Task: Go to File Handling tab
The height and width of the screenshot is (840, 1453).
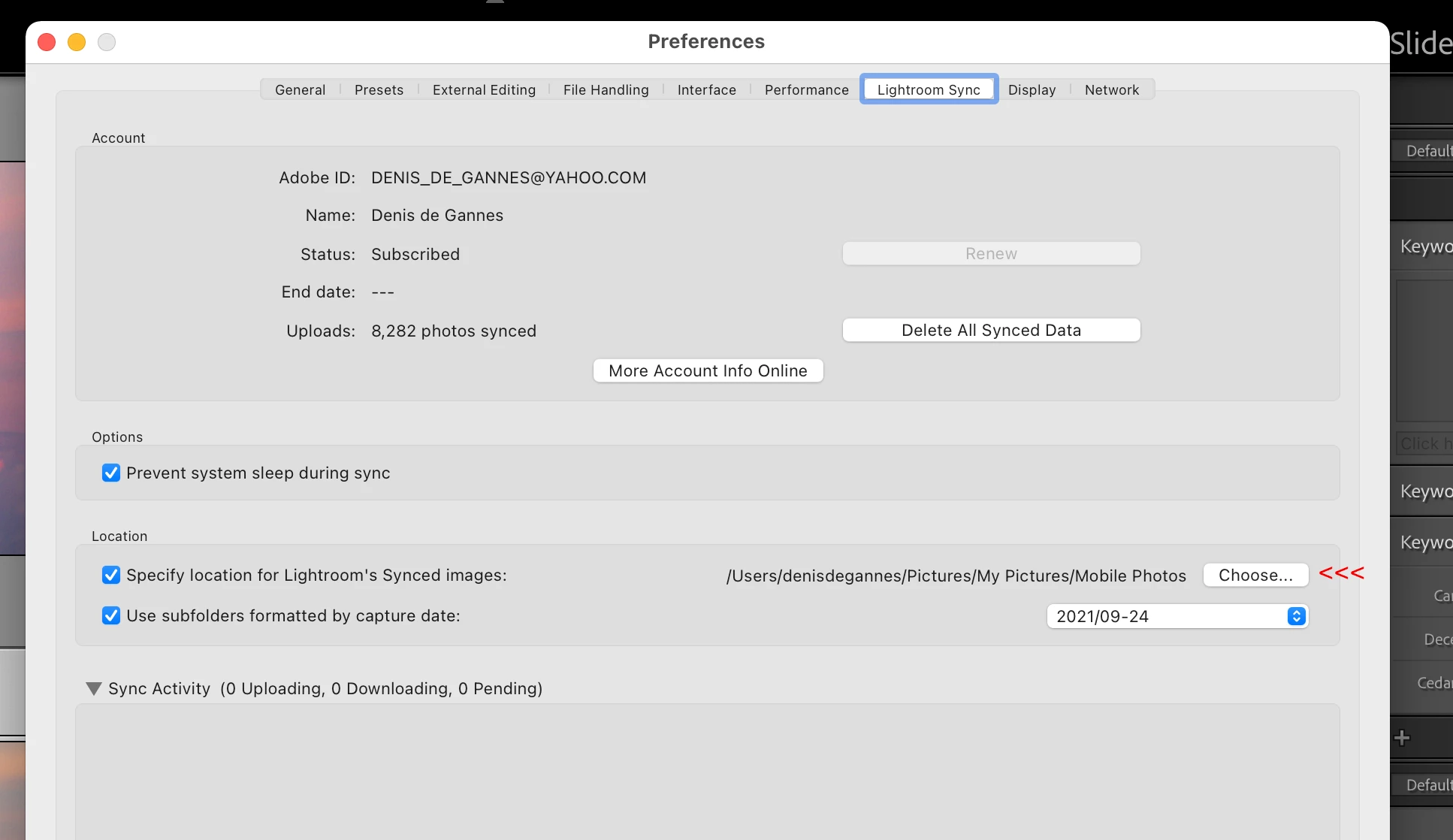Action: pos(606,90)
